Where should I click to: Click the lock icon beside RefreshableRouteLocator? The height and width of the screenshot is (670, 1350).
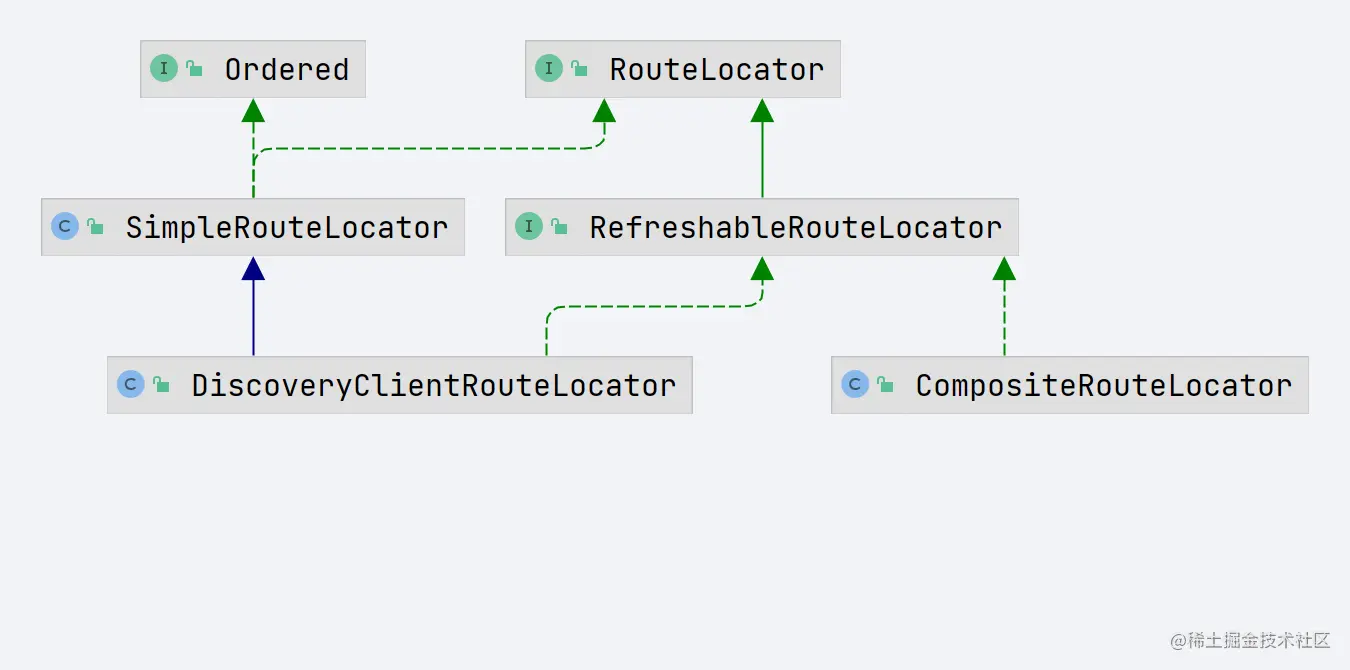559,226
